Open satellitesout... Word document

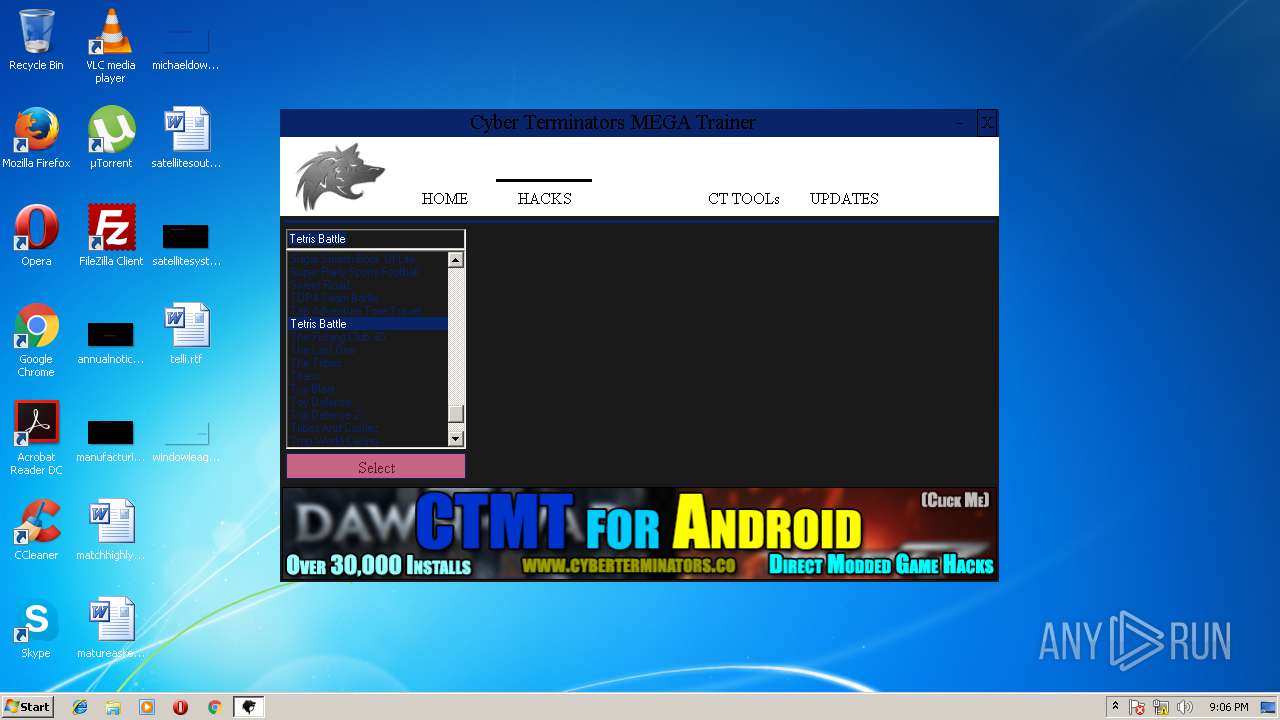(x=186, y=138)
